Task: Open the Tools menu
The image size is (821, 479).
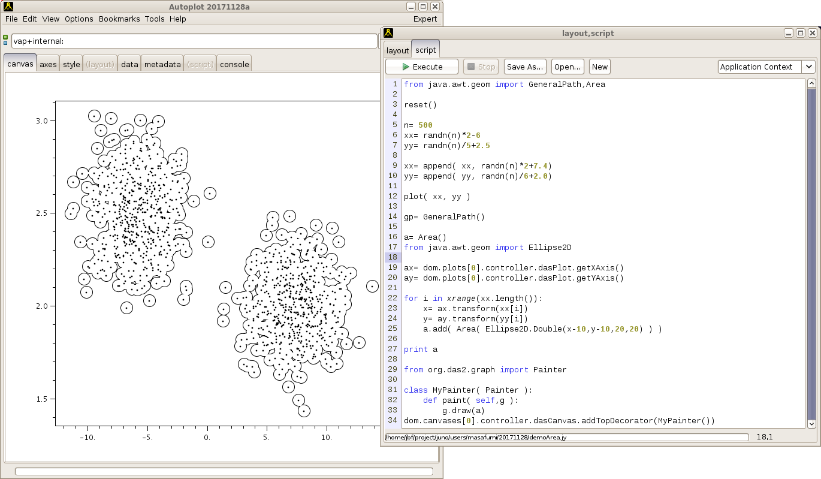Action: [154, 19]
